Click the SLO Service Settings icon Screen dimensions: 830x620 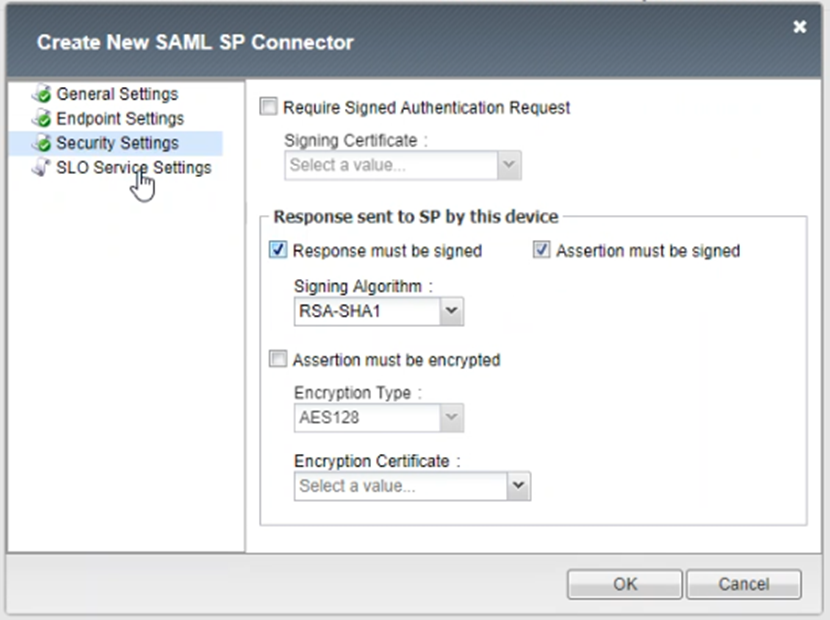click(x=42, y=167)
